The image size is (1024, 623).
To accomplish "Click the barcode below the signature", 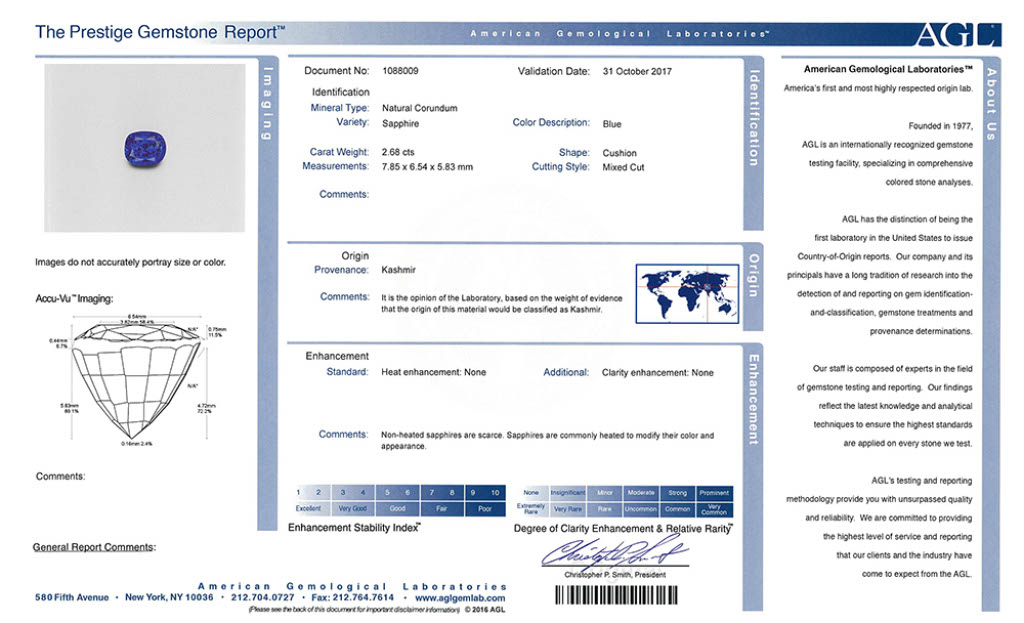I will 616,595.
